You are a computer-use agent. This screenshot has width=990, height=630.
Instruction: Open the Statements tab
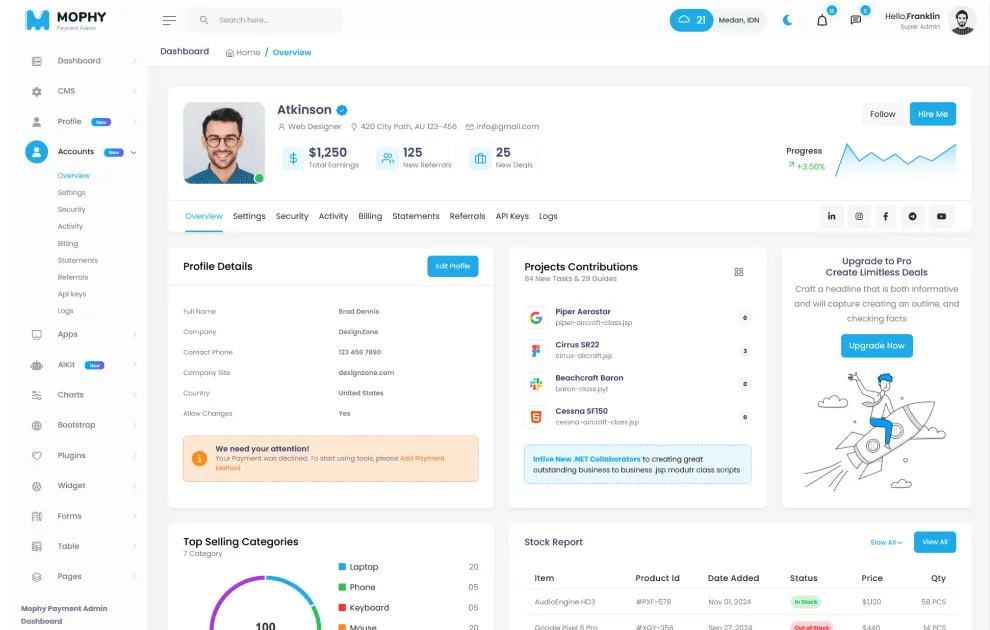415,217
